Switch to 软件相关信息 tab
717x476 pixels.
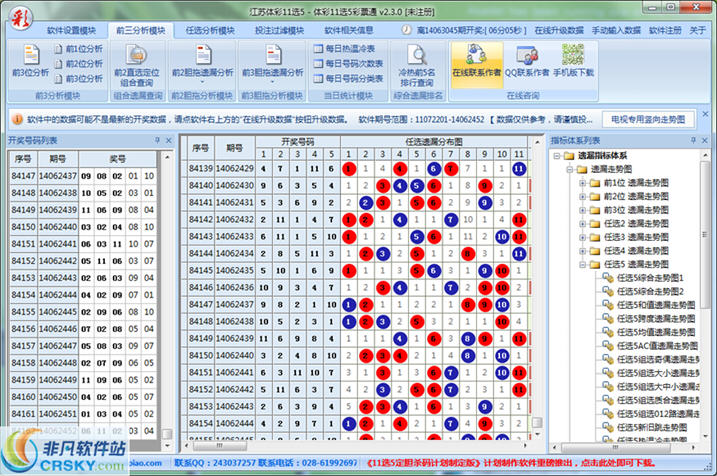click(349, 31)
